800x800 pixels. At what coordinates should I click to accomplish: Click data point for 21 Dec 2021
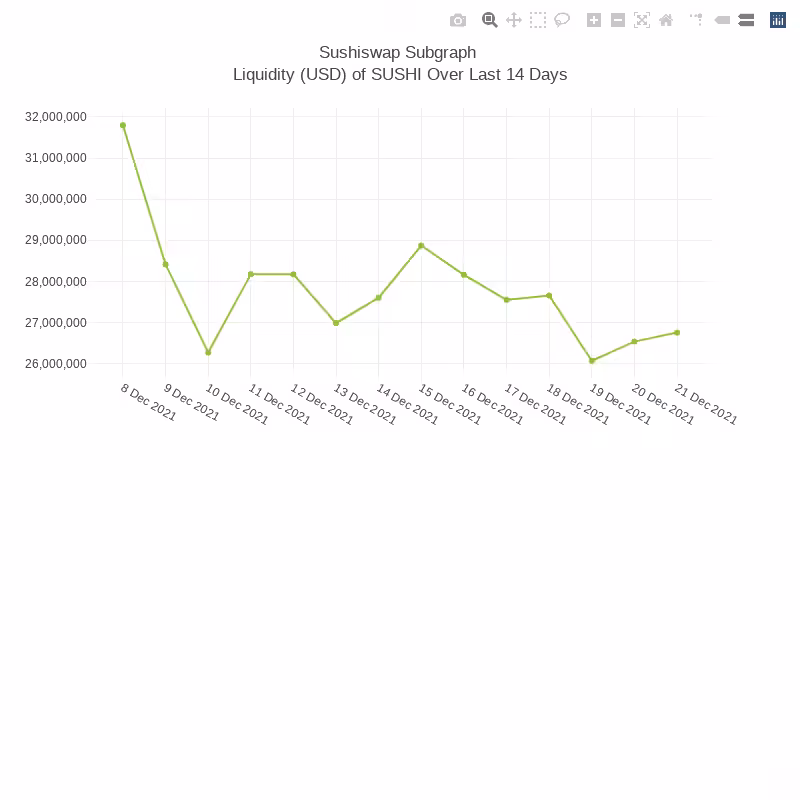pyautogui.click(x=677, y=333)
